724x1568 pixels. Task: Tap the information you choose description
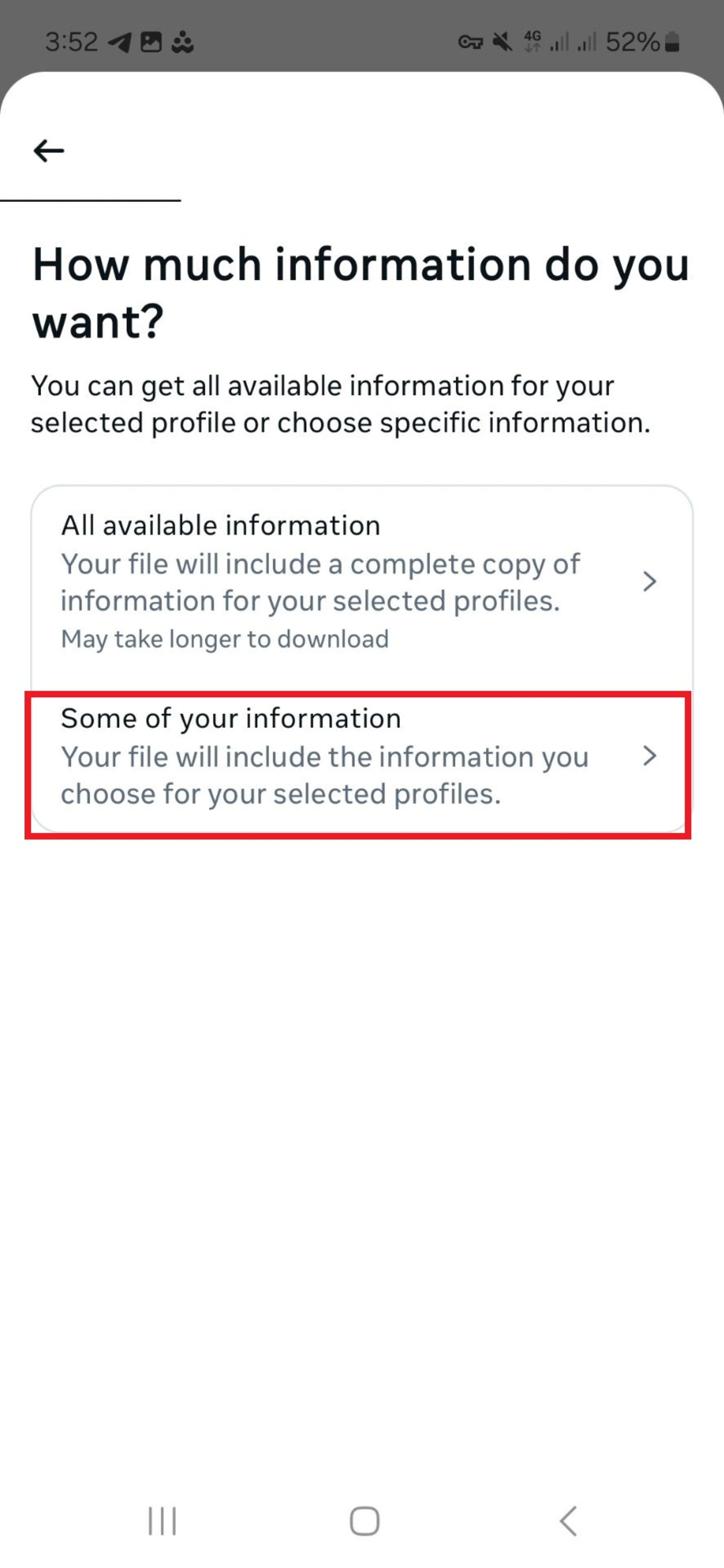(325, 776)
